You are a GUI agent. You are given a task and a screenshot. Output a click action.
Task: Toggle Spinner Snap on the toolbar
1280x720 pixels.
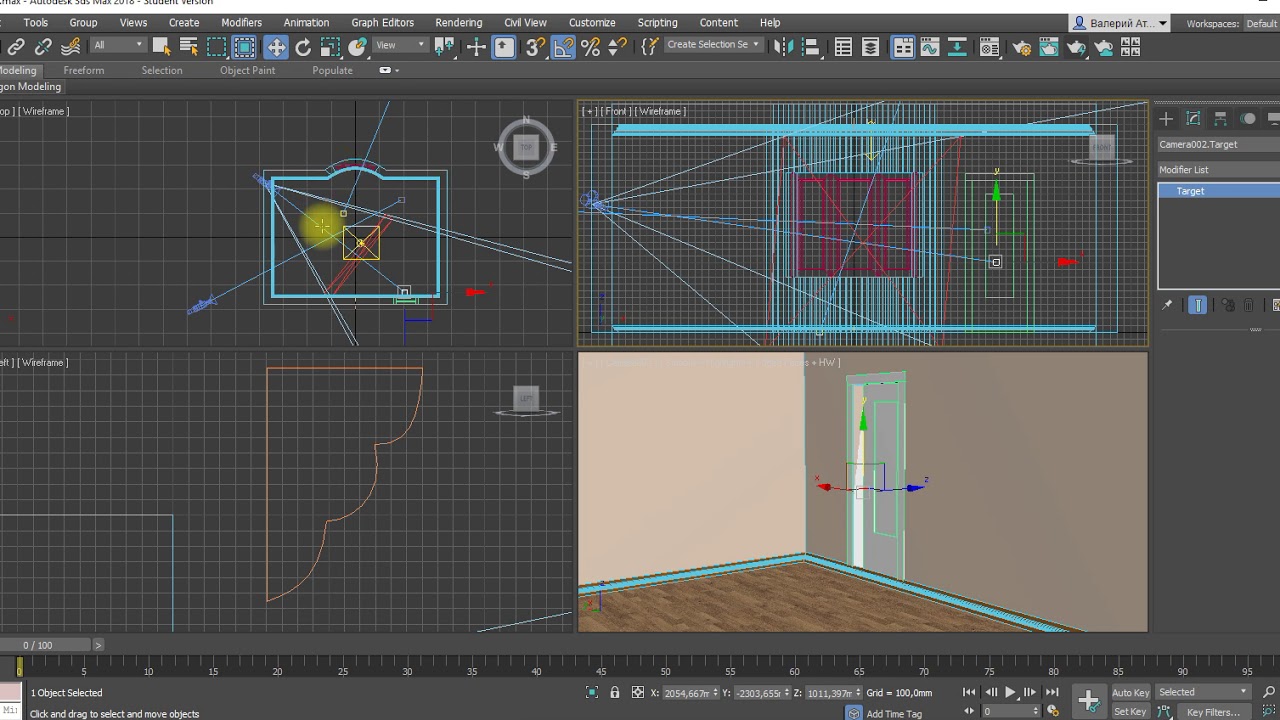pos(617,47)
